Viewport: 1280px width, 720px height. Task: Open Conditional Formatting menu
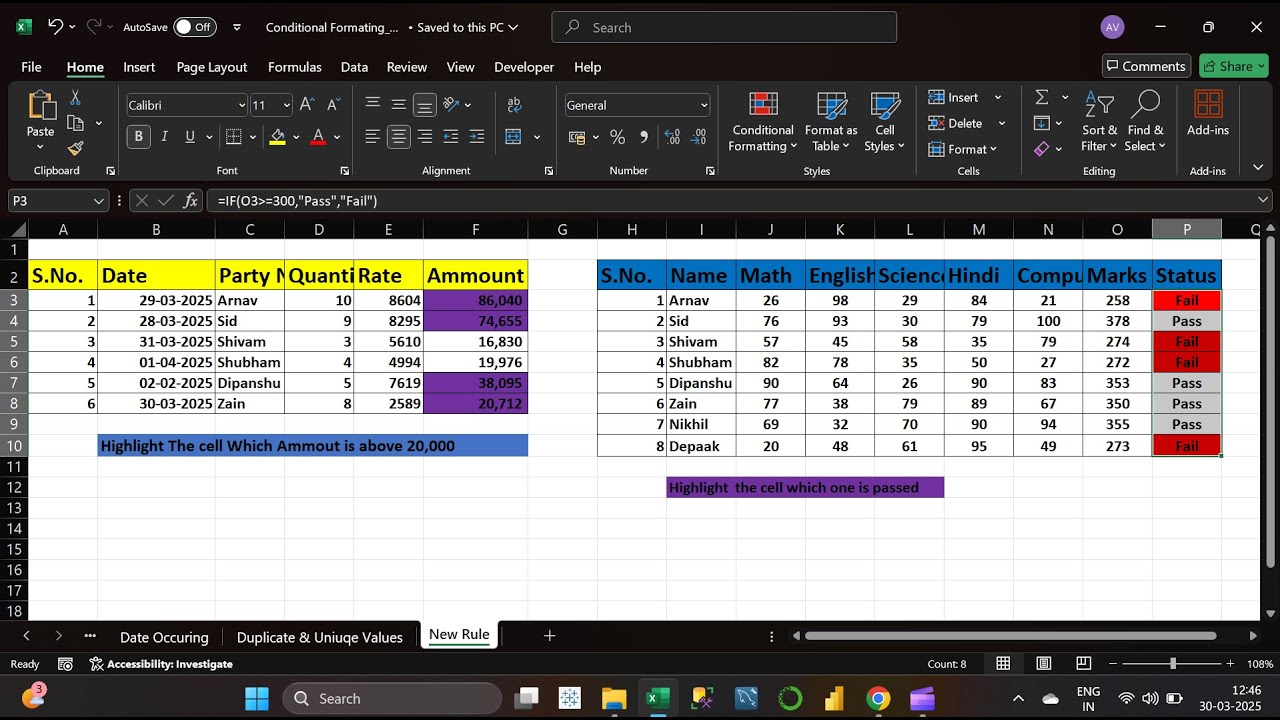coord(763,122)
